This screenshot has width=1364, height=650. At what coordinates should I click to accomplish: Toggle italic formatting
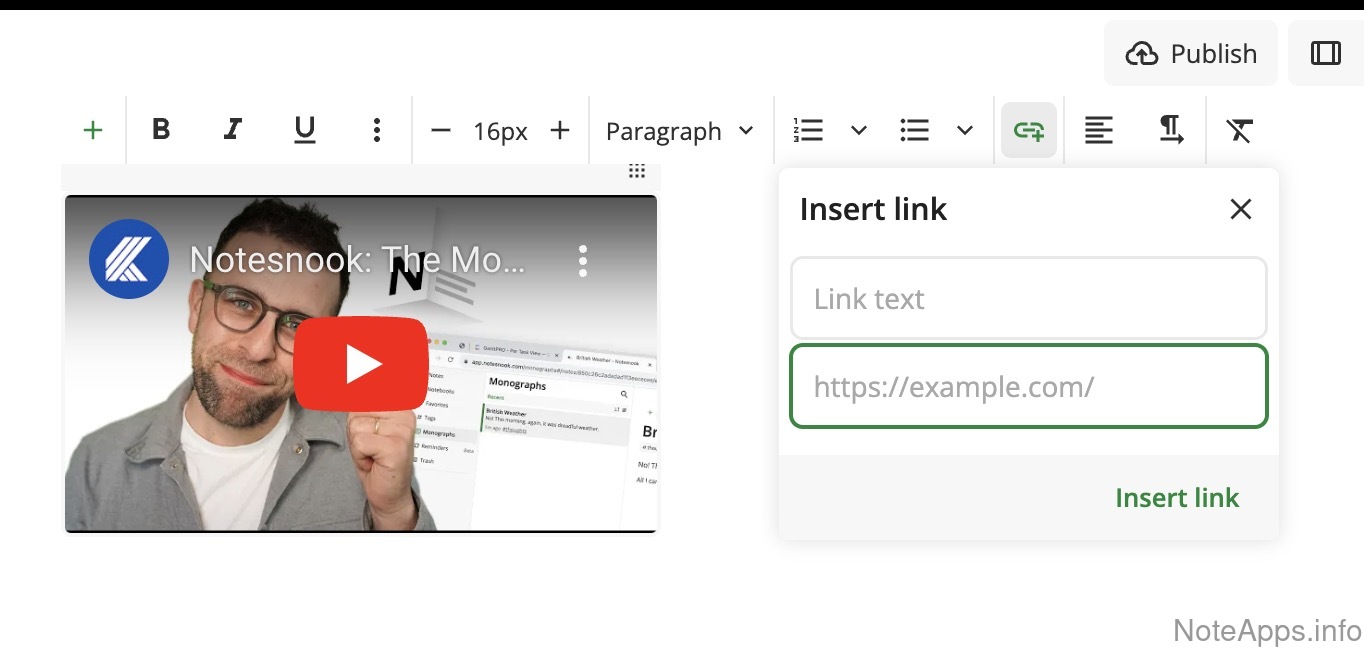(233, 130)
